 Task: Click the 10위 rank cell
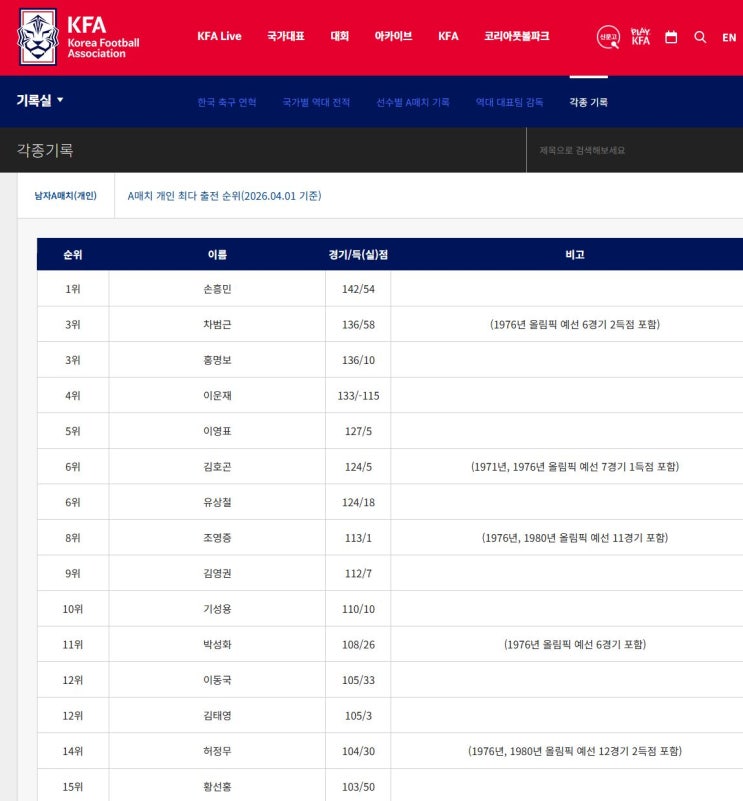click(73, 609)
